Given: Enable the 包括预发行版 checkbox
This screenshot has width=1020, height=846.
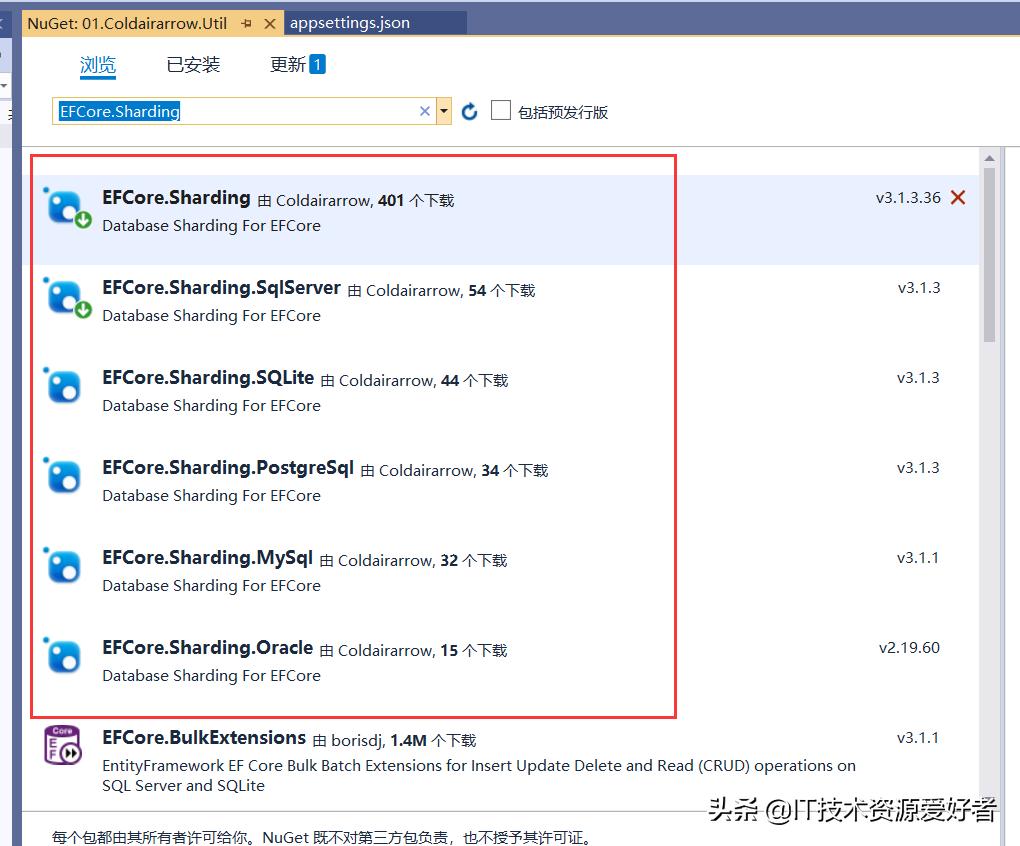Looking at the screenshot, I should (500, 111).
